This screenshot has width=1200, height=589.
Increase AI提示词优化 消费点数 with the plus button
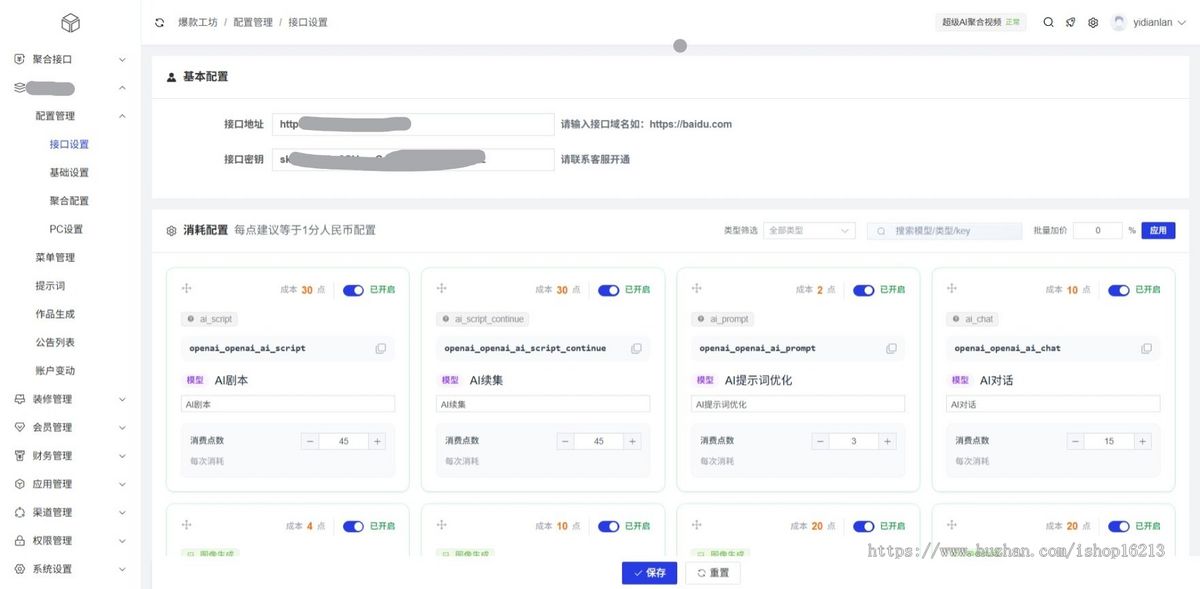click(x=887, y=441)
